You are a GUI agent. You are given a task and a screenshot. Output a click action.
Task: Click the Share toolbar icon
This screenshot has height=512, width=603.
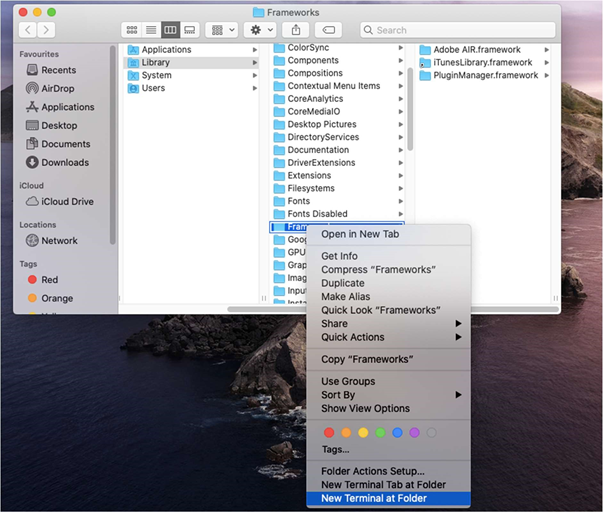(x=296, y=30)
